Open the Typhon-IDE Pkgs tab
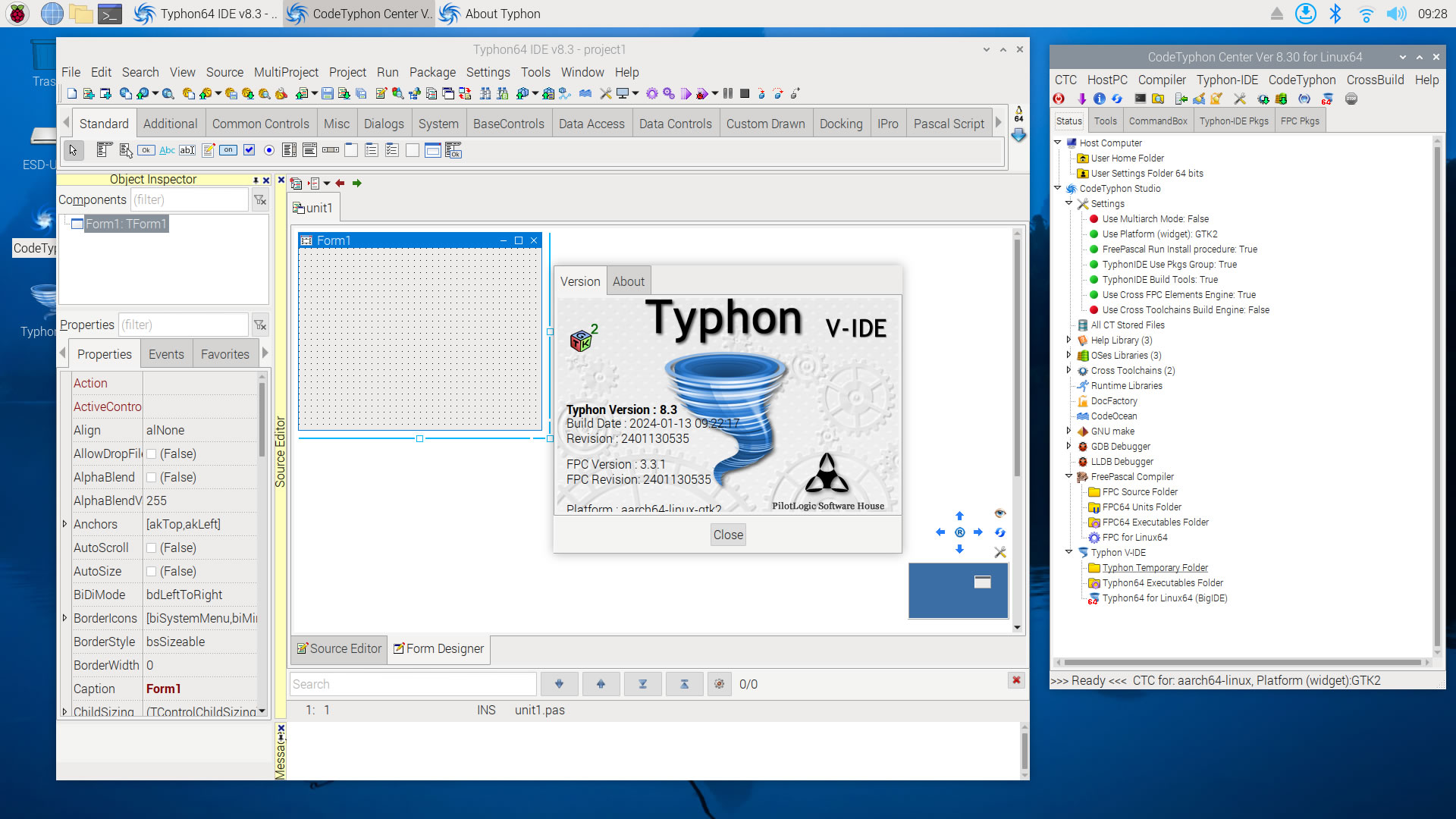1456x819 pixels. (1234, 121)
